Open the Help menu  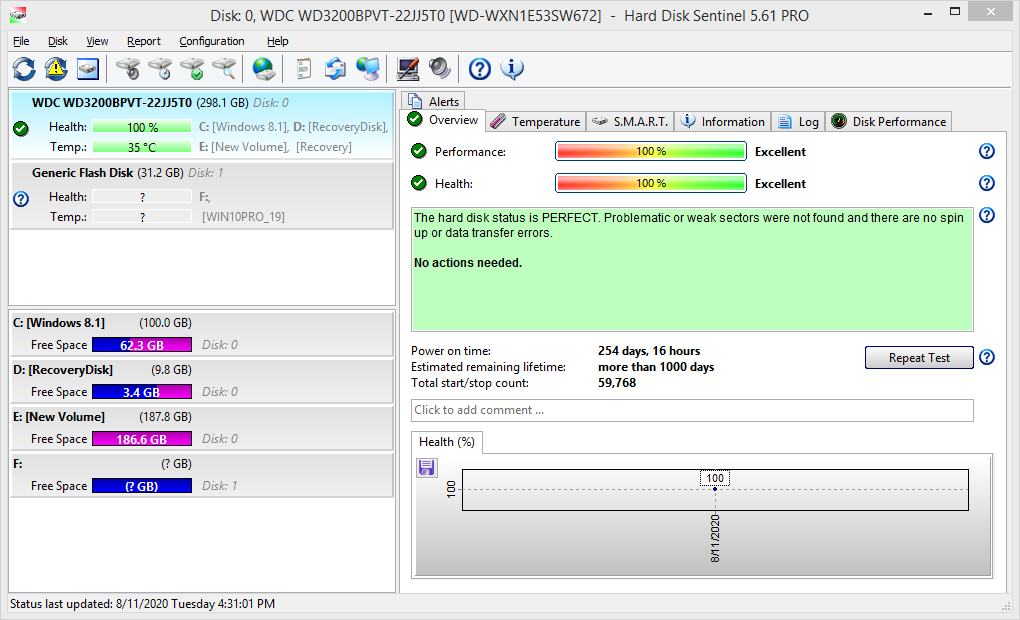pos(277,41)
